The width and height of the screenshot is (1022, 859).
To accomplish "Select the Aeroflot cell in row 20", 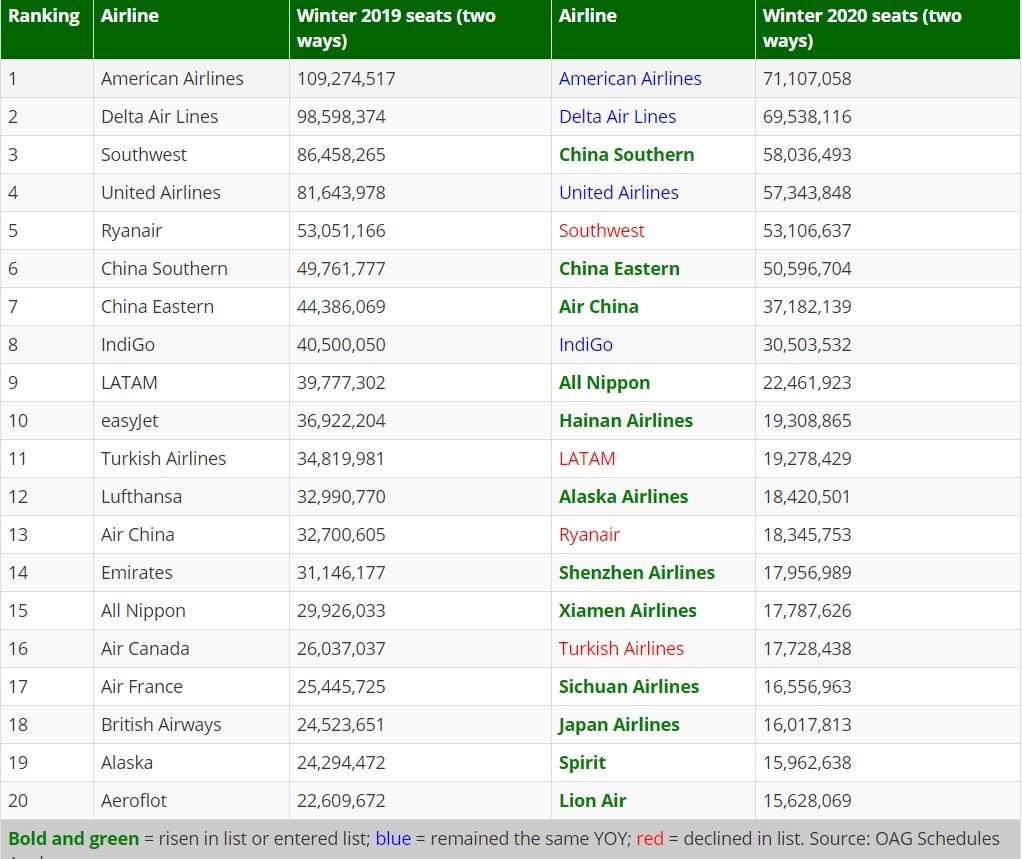I will click(x=133, y=801).
